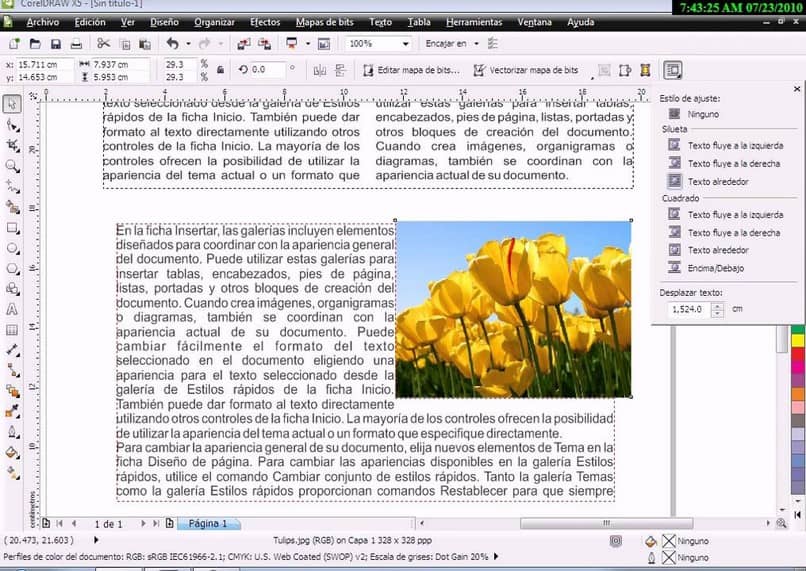
Task: Open the 100% zoom level dropdown
Action: point(404,44)
